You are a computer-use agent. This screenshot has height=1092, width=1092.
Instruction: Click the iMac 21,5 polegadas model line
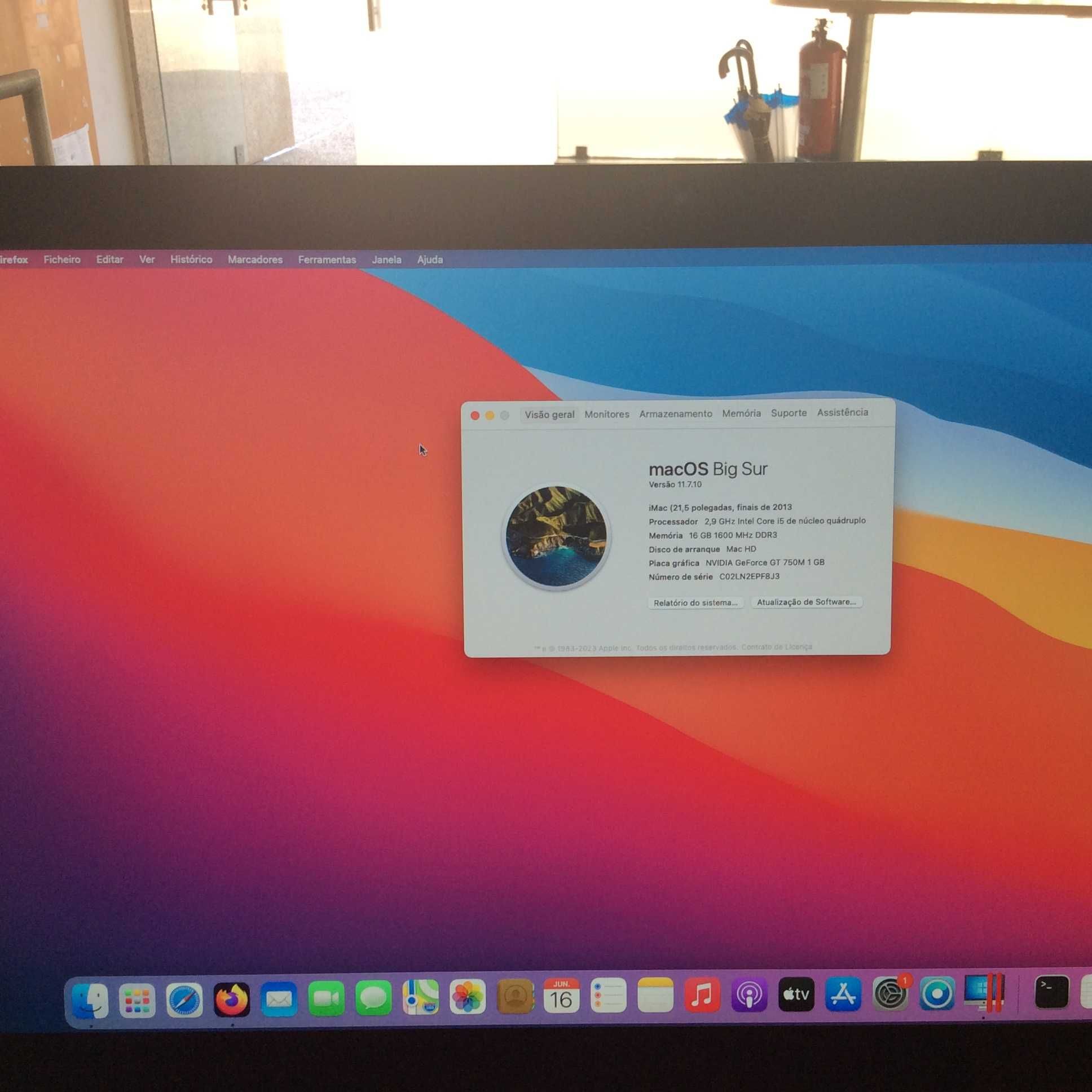(720, 508)
